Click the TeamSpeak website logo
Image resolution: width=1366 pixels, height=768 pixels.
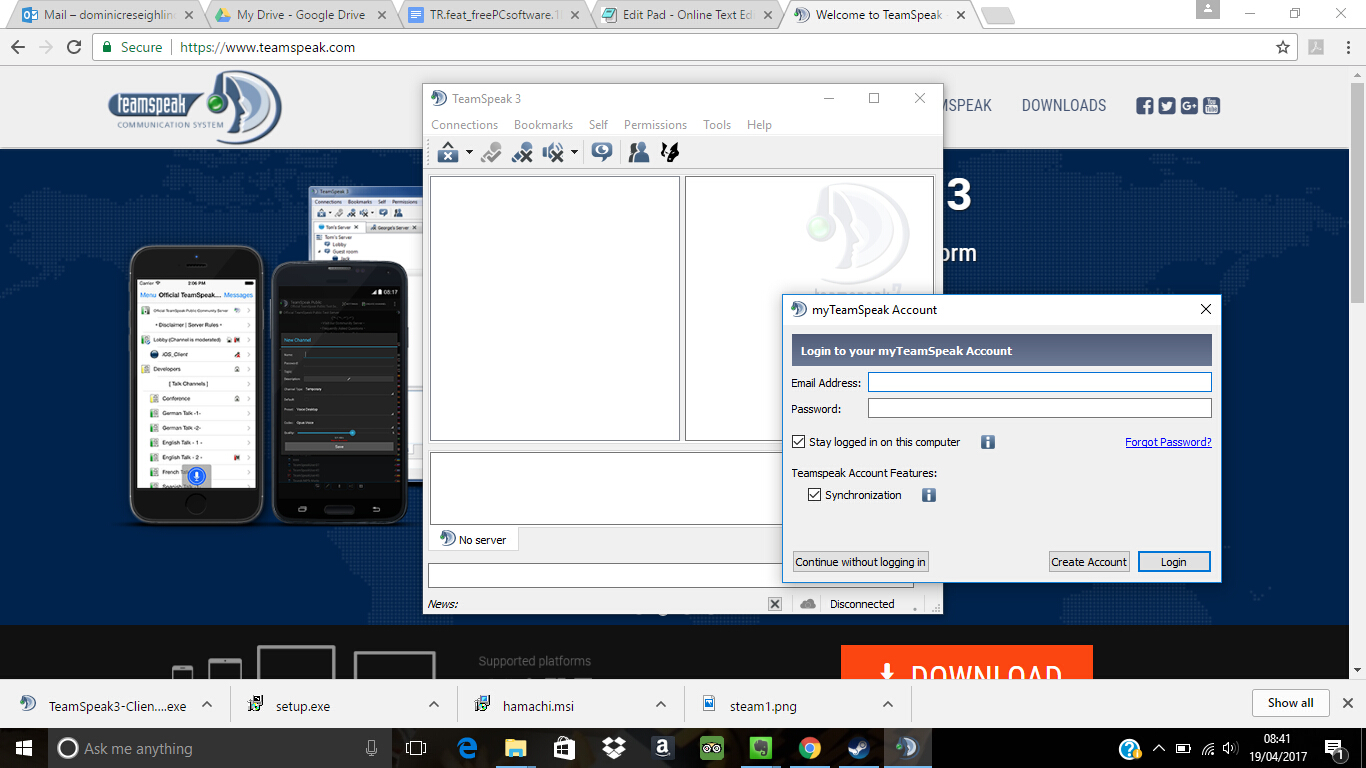tap(195, 107)
